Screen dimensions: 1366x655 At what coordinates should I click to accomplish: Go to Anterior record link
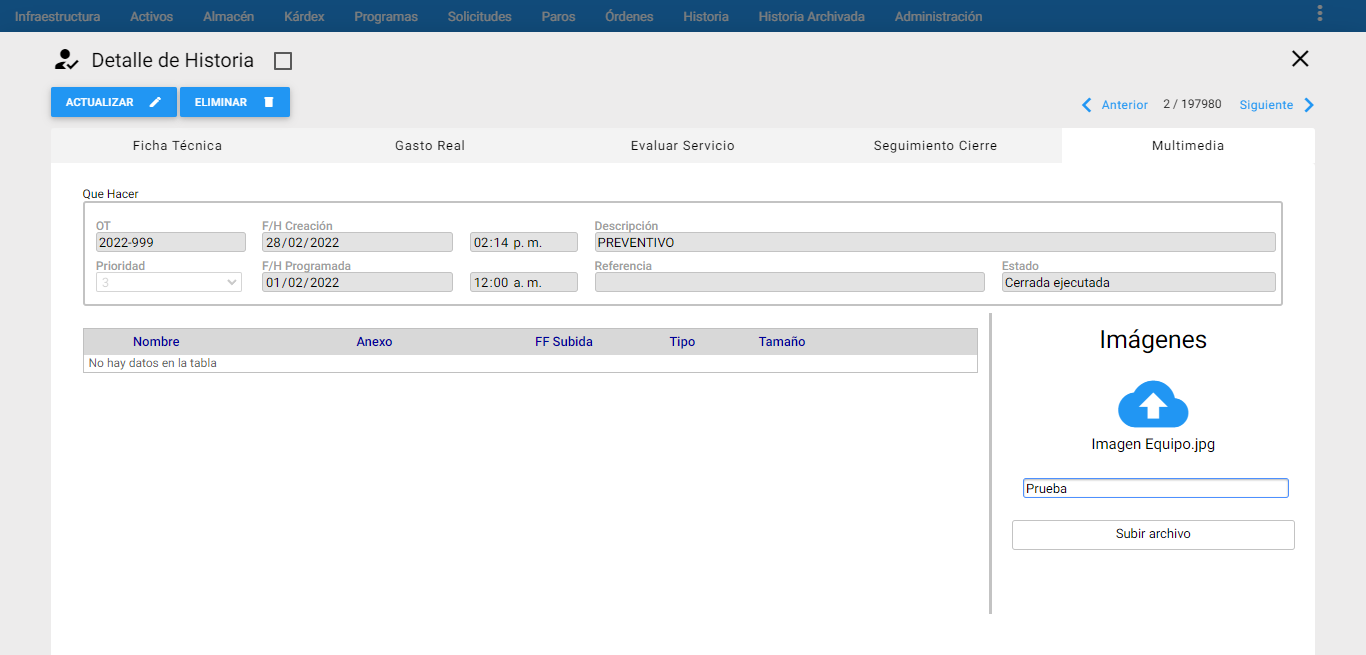(x=1124, y=105)
